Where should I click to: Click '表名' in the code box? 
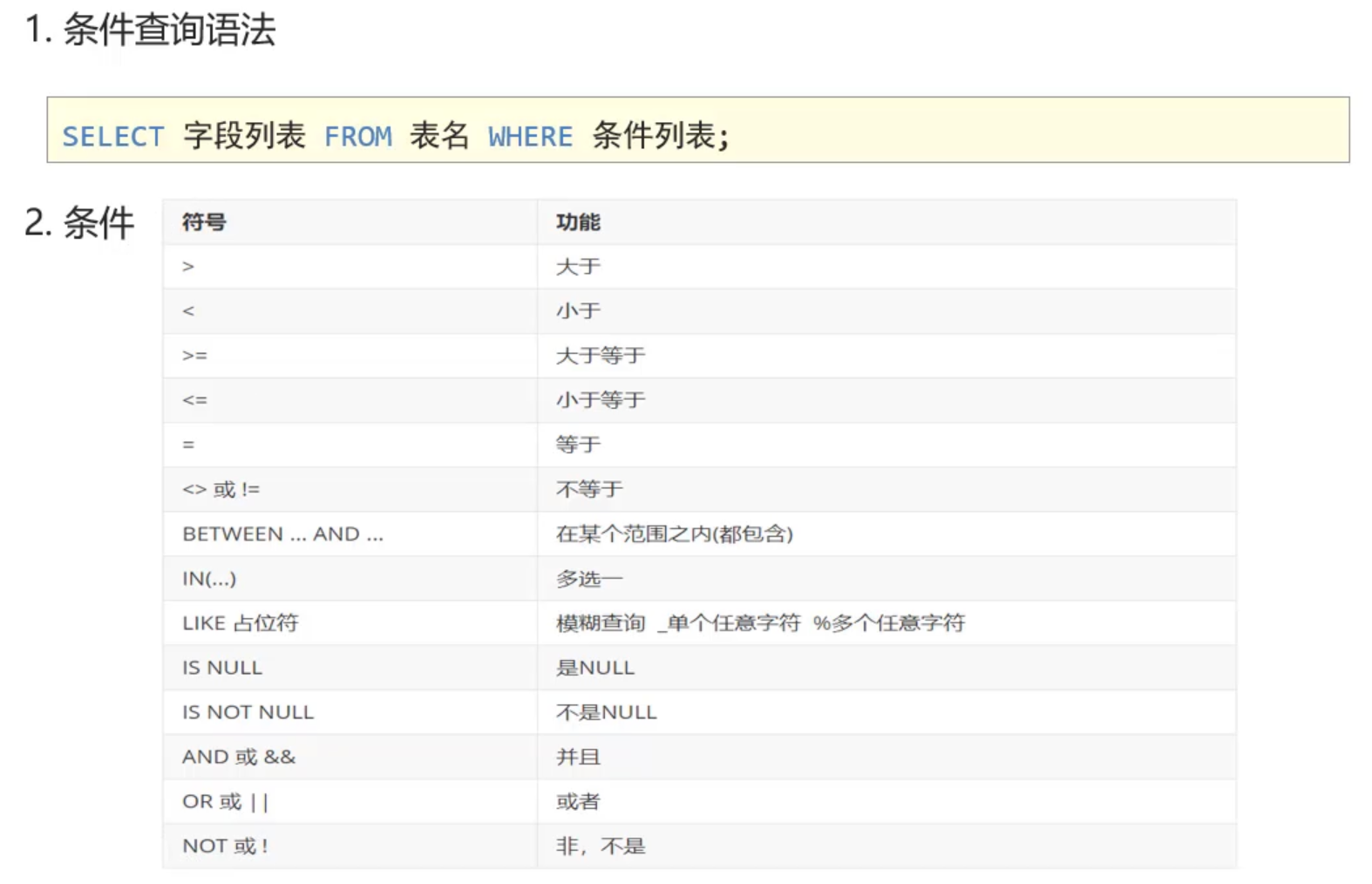pos(440,136)
